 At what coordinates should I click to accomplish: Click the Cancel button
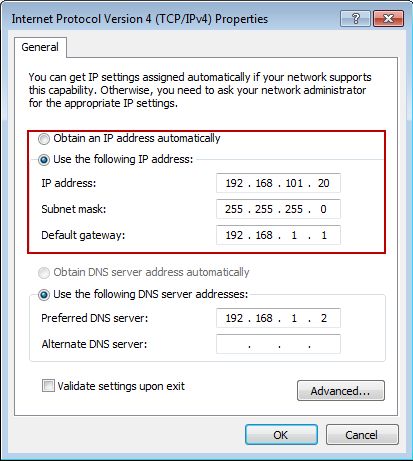coord(362,435)
